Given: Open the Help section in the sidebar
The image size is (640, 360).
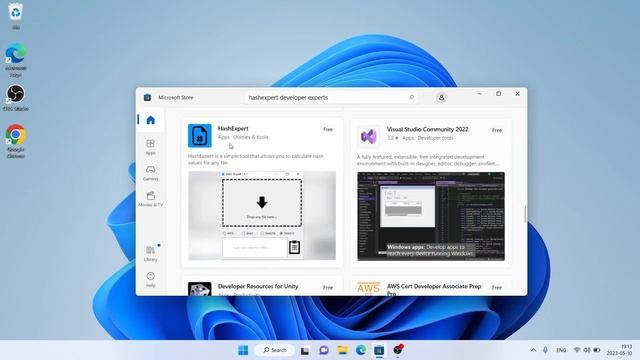Looking at the screenshot, I should [151, 280].
